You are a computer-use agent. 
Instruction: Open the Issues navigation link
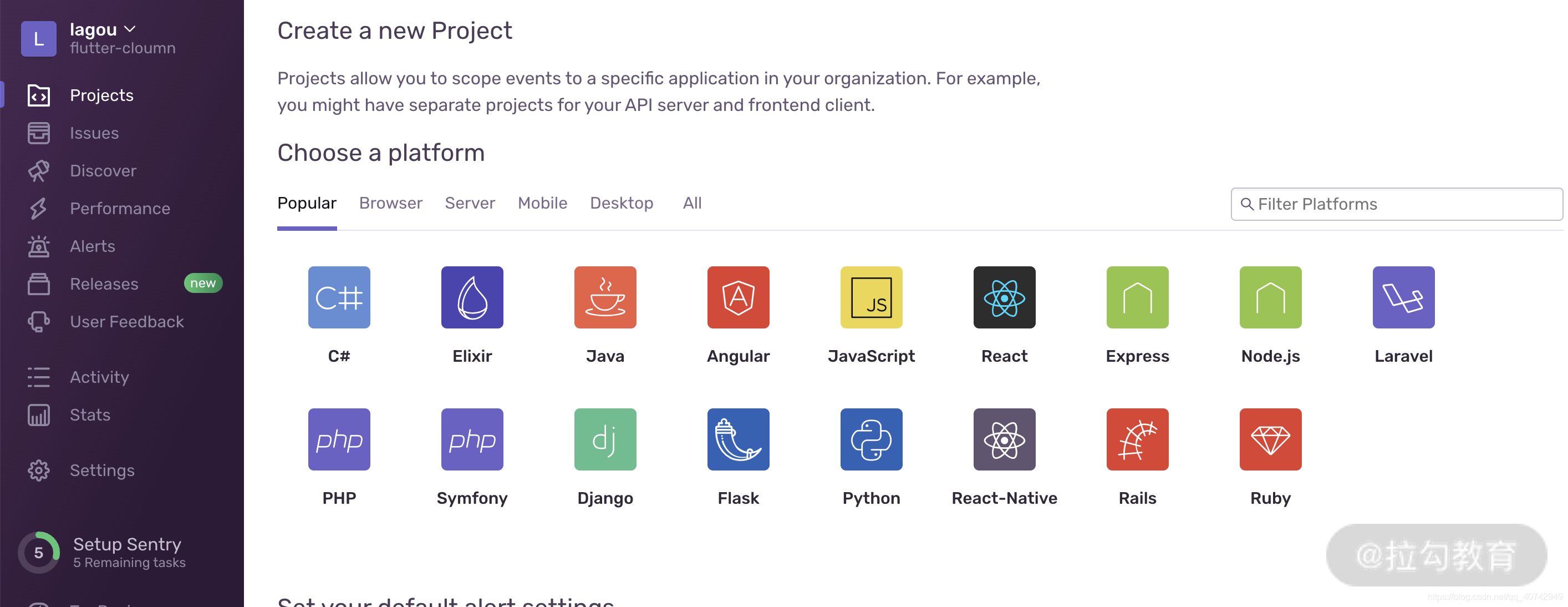[94, 133]
